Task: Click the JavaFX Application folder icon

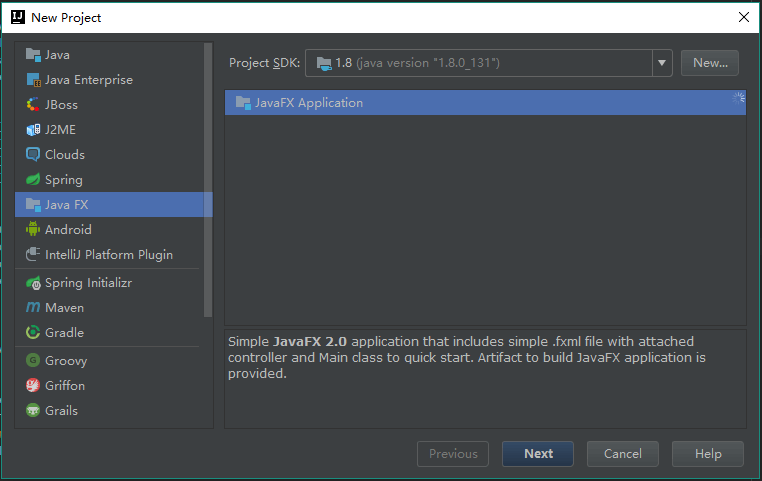Action: tap(243, 103)
